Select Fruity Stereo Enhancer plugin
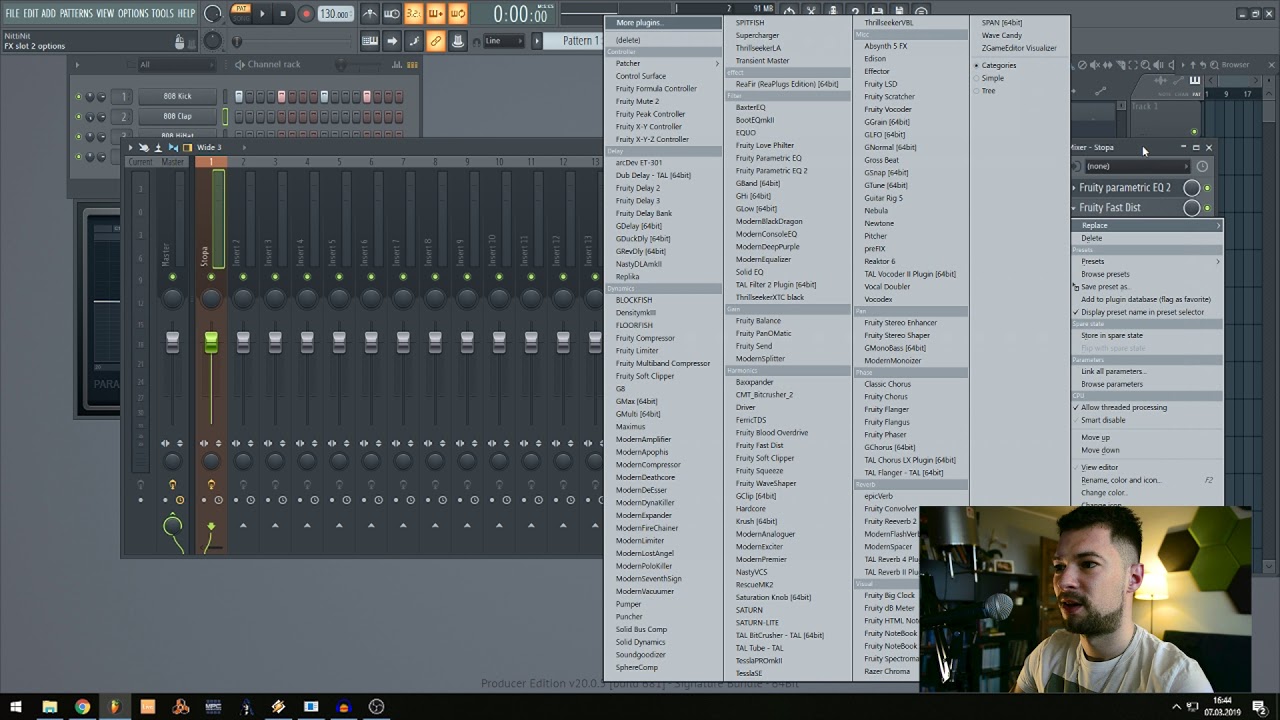The height and width of the screenshot is (720, 1280). [x=900, y=323]
